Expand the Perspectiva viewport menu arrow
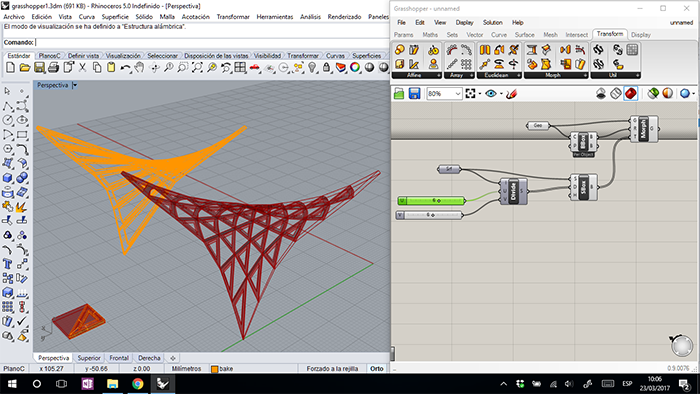Screen dimensions: 700x394 pos(75,85)
